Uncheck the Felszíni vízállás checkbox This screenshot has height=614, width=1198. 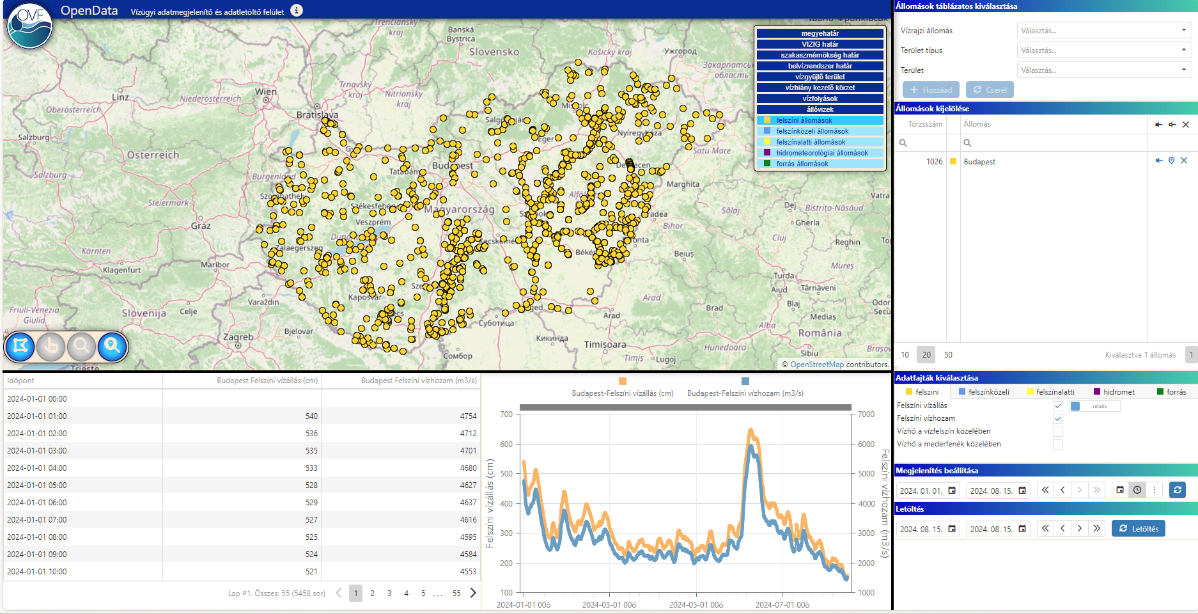[1058, 406]
